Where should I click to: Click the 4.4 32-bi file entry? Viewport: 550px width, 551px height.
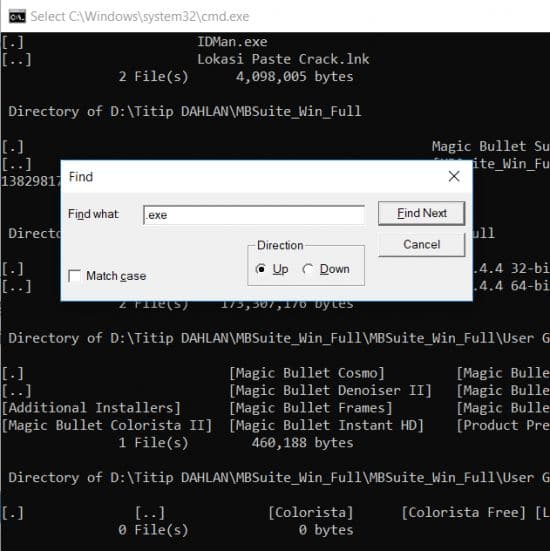pos(511,268)
